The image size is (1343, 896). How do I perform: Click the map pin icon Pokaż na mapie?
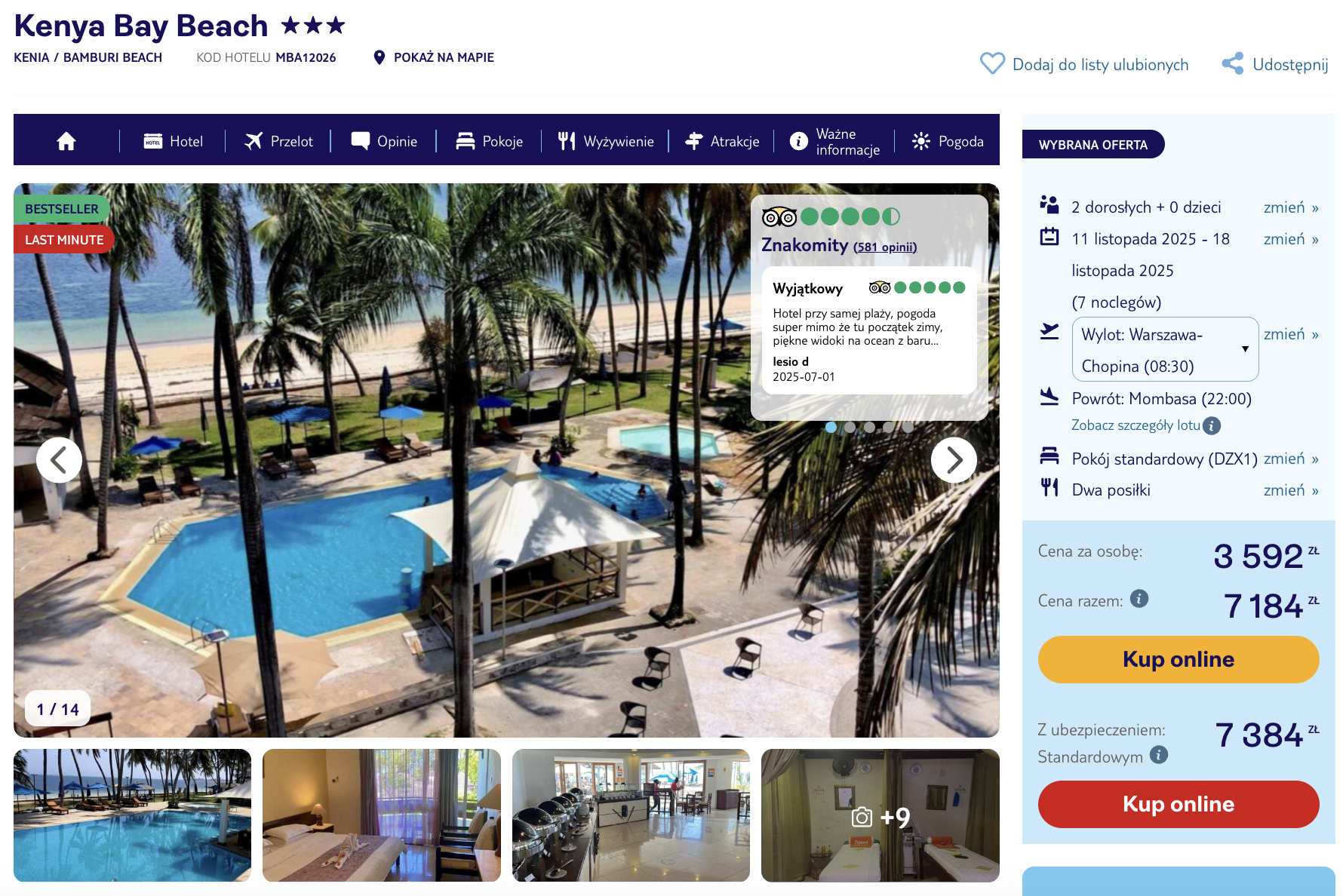pyautogui.click(x=380, y=57)
